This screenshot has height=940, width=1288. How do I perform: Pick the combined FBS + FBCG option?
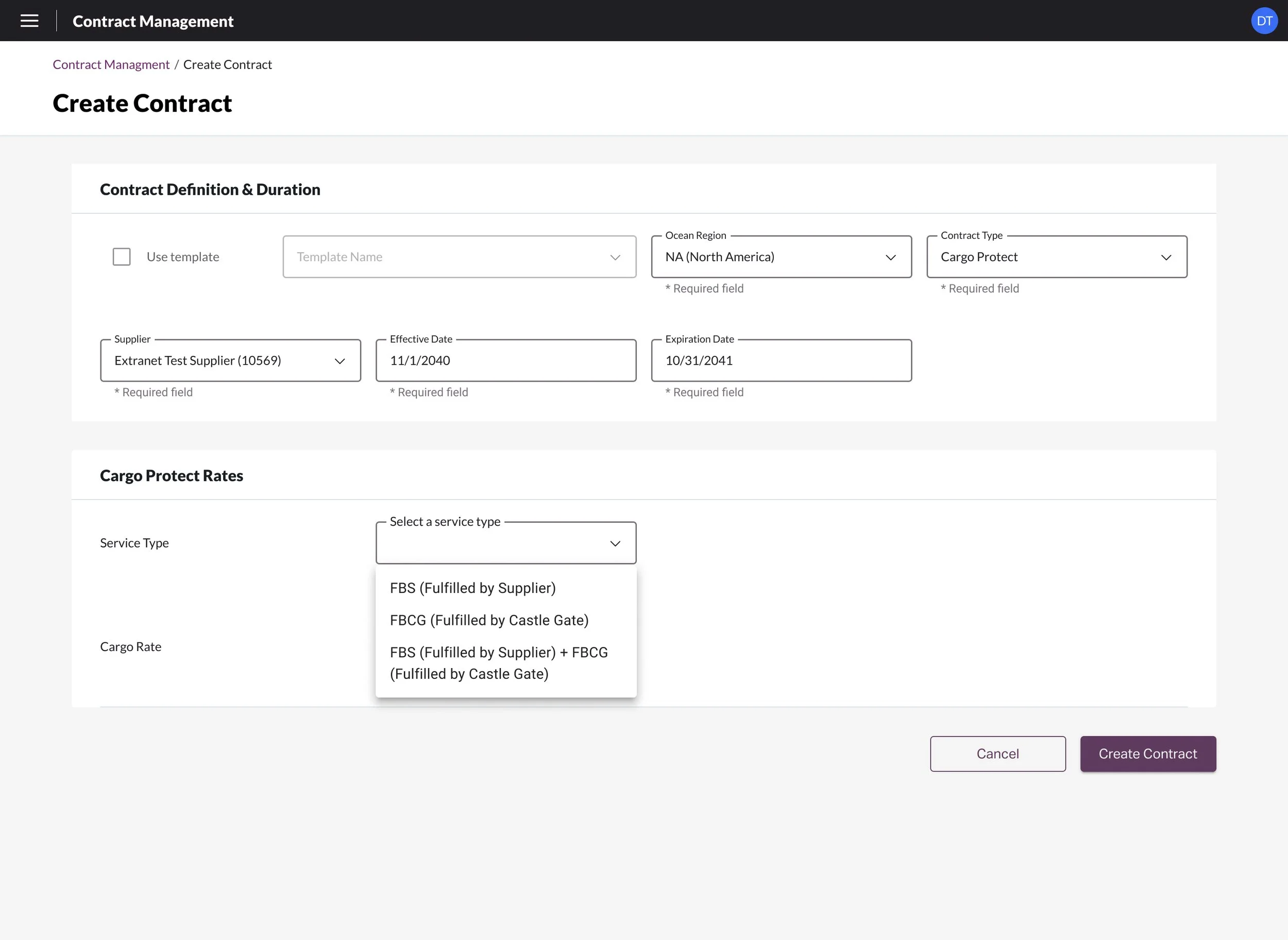coord(499,663)
